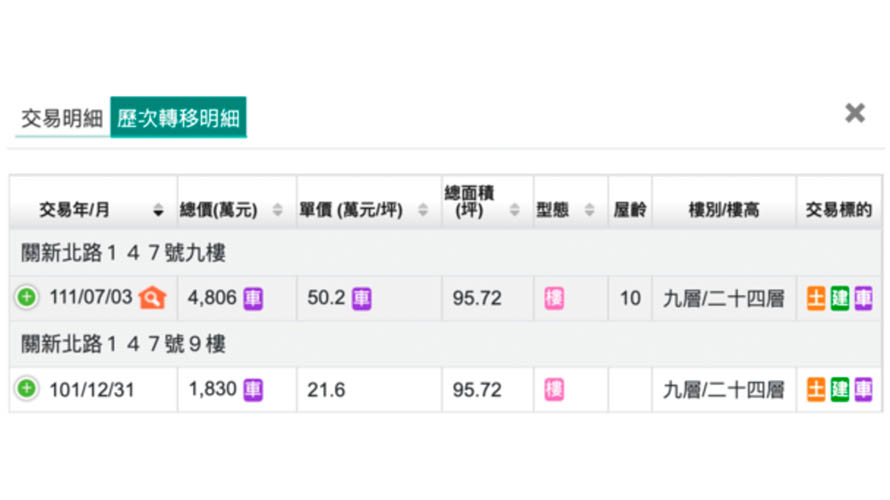Expand the 101/12/31 transaction row
The width and height of the screenshot is (890, 500).
tap(27, 389)
